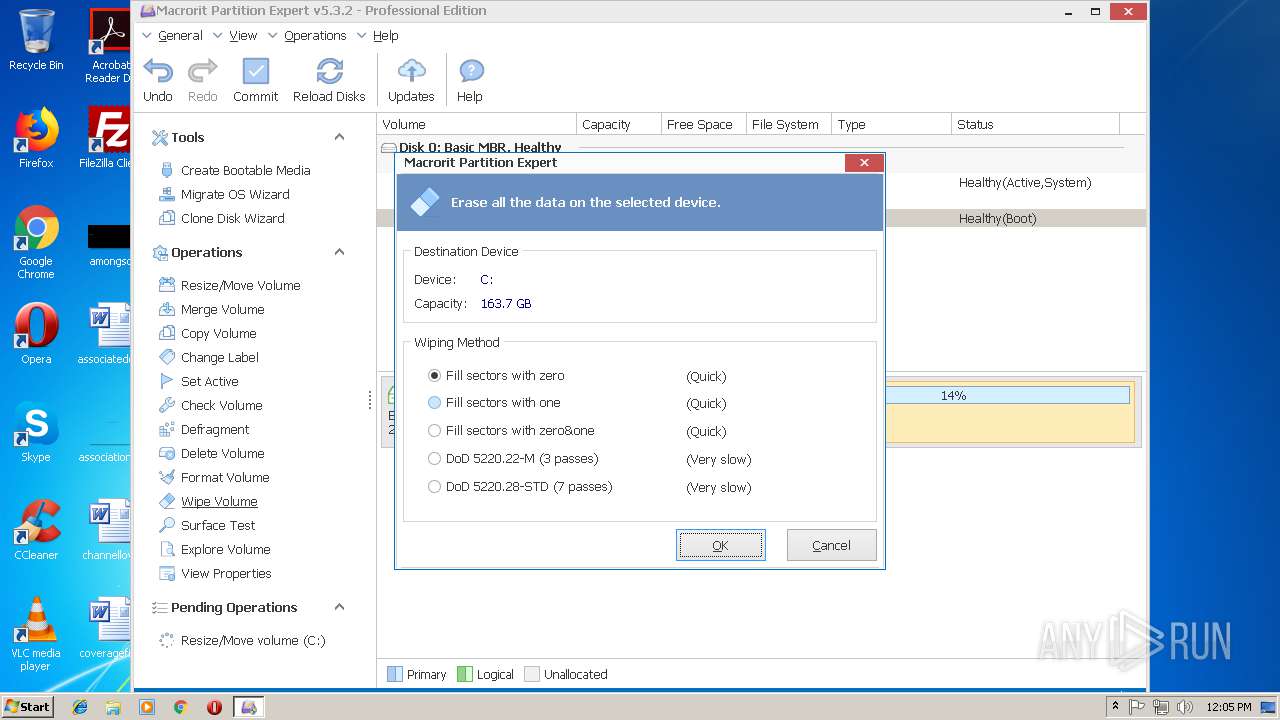Click the Resize/Move Volume icon
1280x720 pixels.
[167, 285]
